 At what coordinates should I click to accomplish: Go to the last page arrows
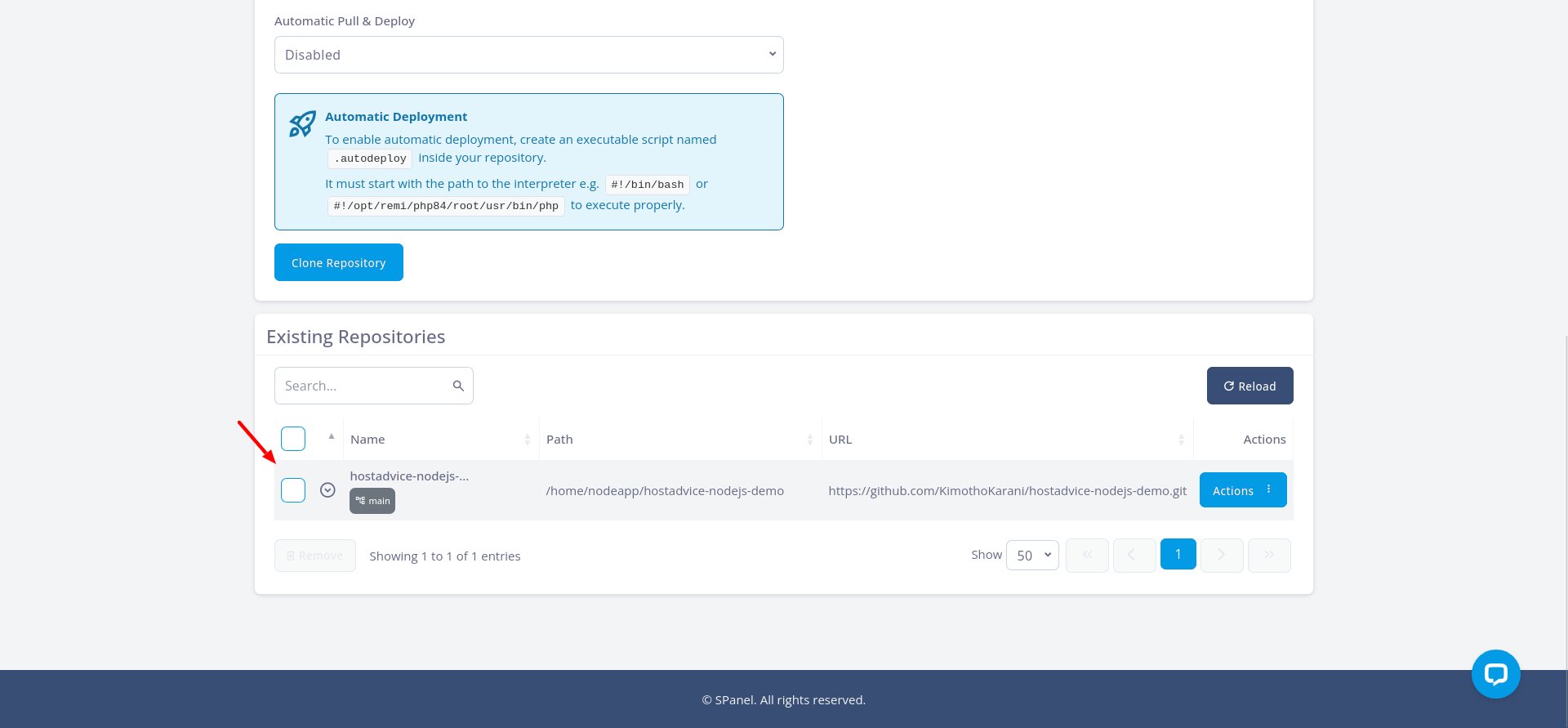1269,556
